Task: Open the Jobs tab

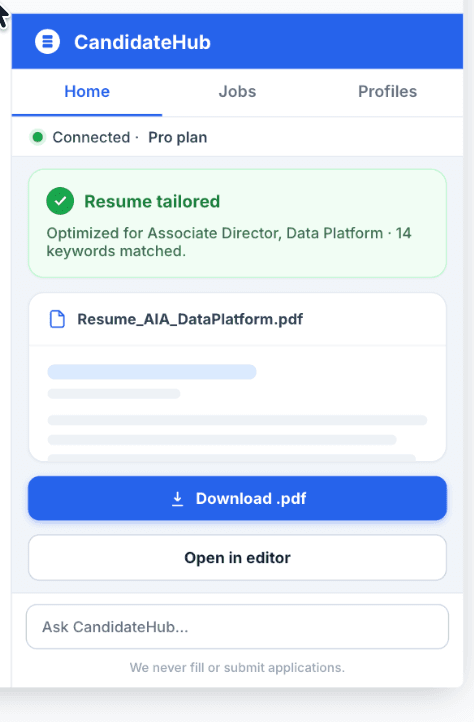Action: click(237, 92)
